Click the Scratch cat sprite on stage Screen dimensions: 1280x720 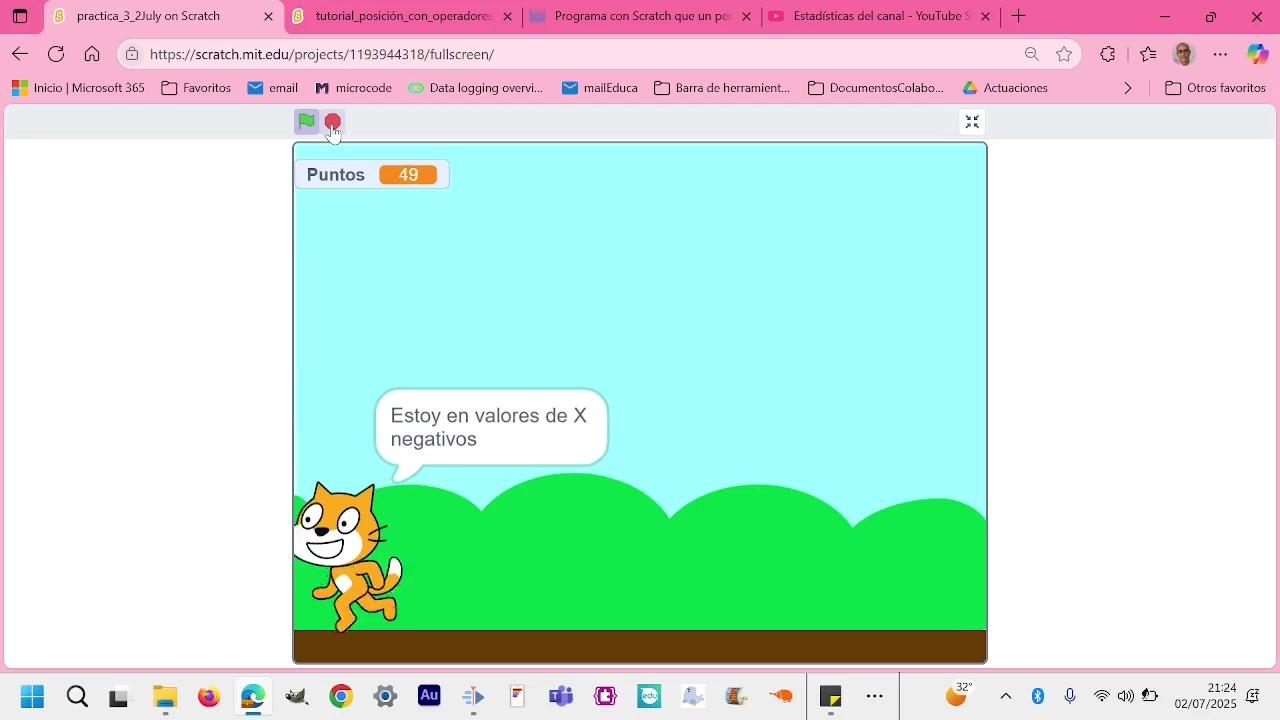click(349, 556)
